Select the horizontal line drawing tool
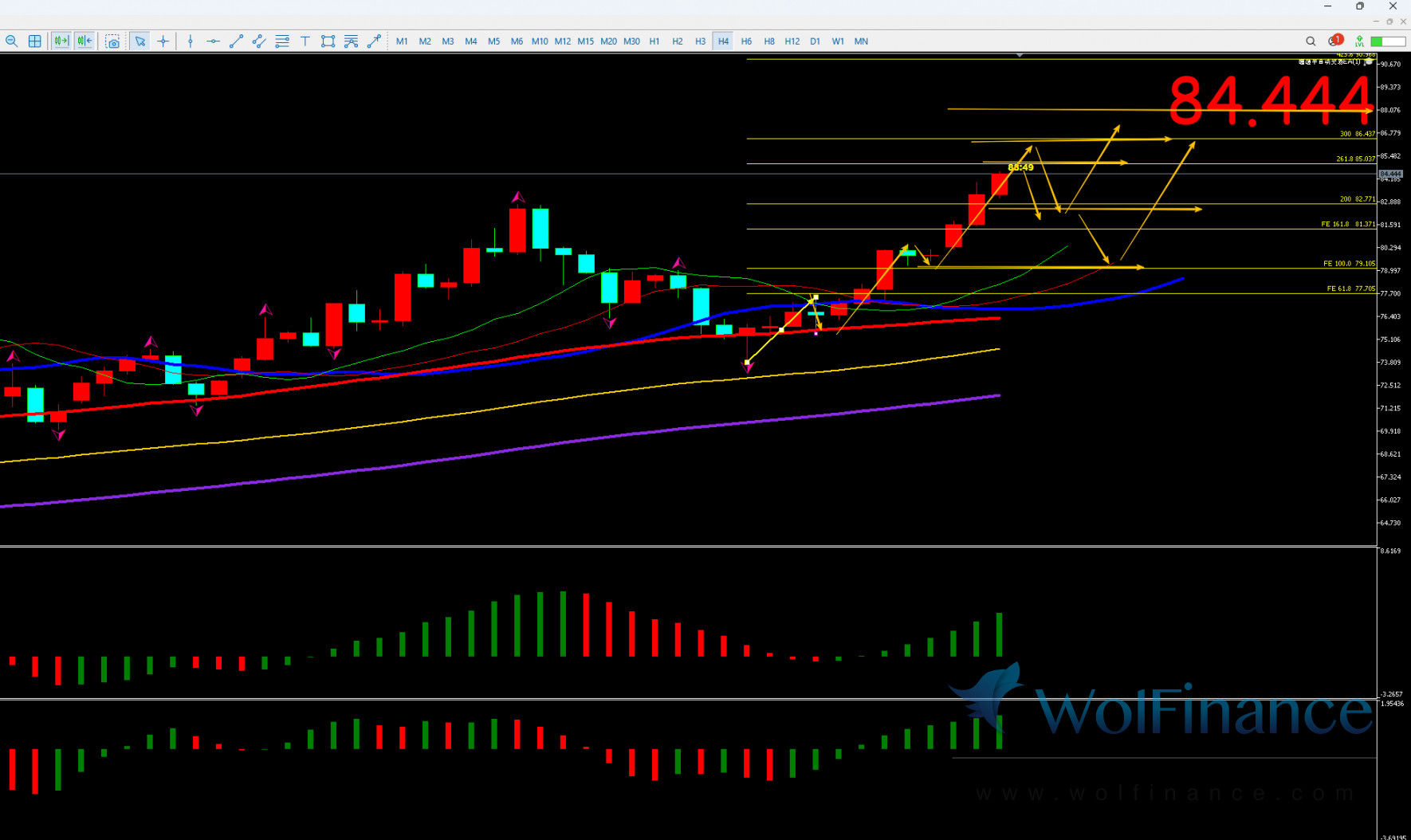Image resolution: width=1411 pixels, height=840 pixels. tap(213, 41)
